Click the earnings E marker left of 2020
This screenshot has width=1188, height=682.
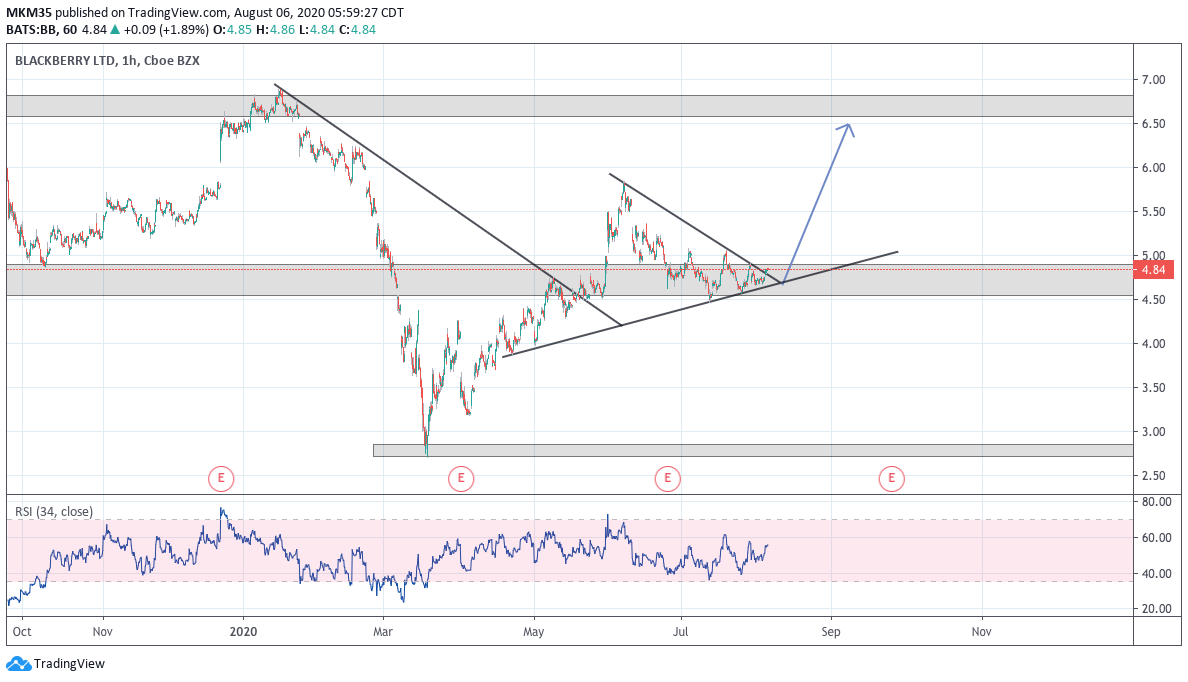tap(221, 478)
